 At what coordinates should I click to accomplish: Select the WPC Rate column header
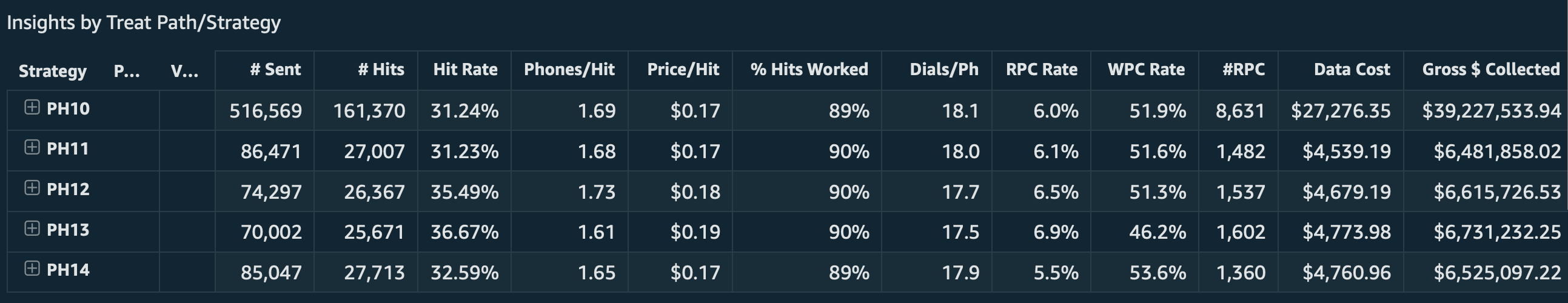click(1146, 69)
